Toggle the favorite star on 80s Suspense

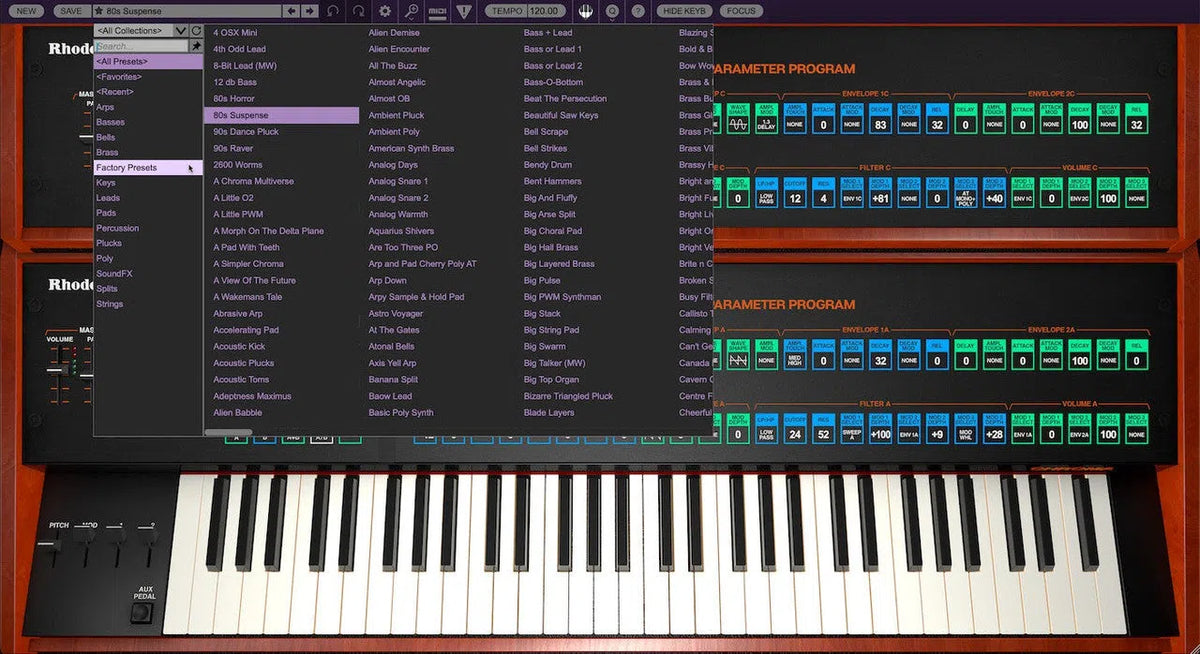coord(99,10)
